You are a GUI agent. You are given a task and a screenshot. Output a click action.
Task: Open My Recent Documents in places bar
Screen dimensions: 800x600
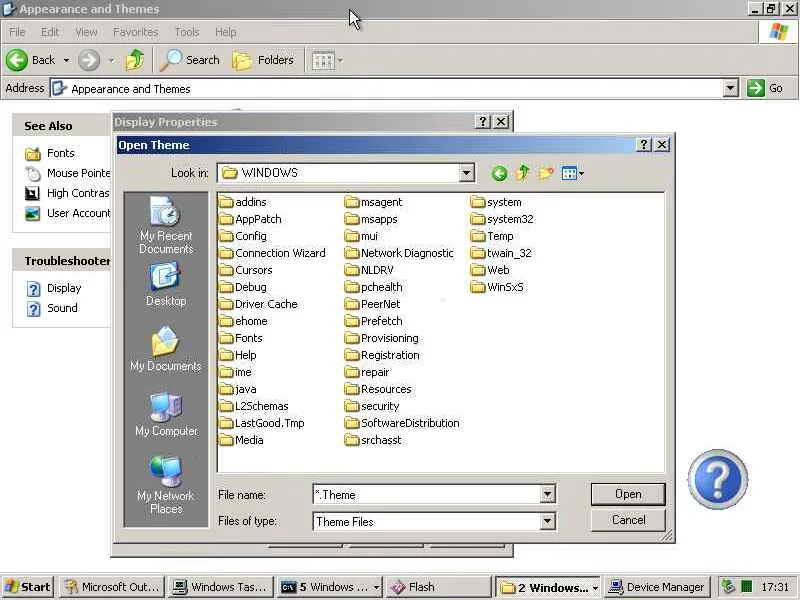pos(166,226)
